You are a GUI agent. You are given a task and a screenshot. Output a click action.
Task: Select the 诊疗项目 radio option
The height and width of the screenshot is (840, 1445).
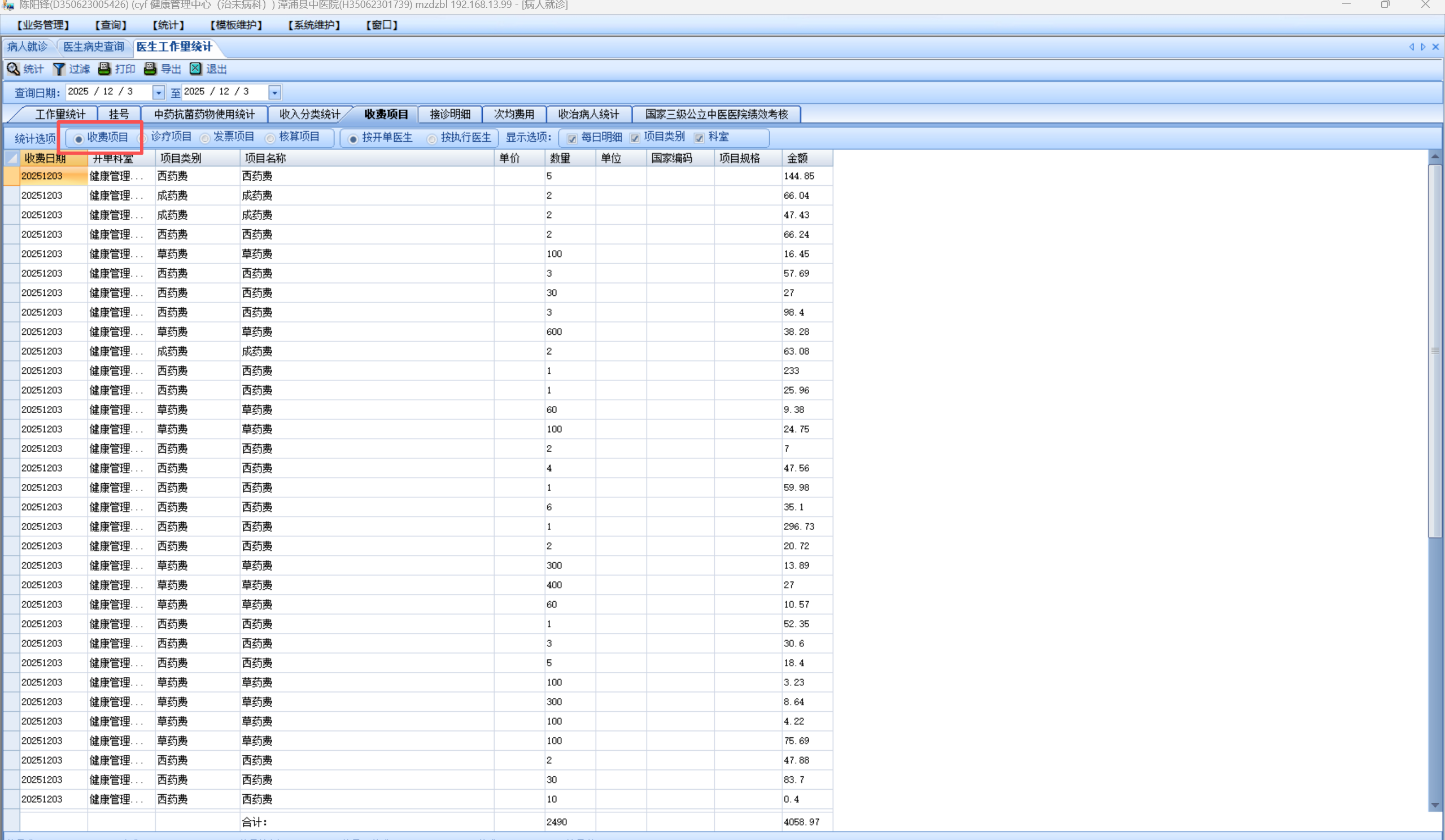pyautogui.click(x=144, y=138)
